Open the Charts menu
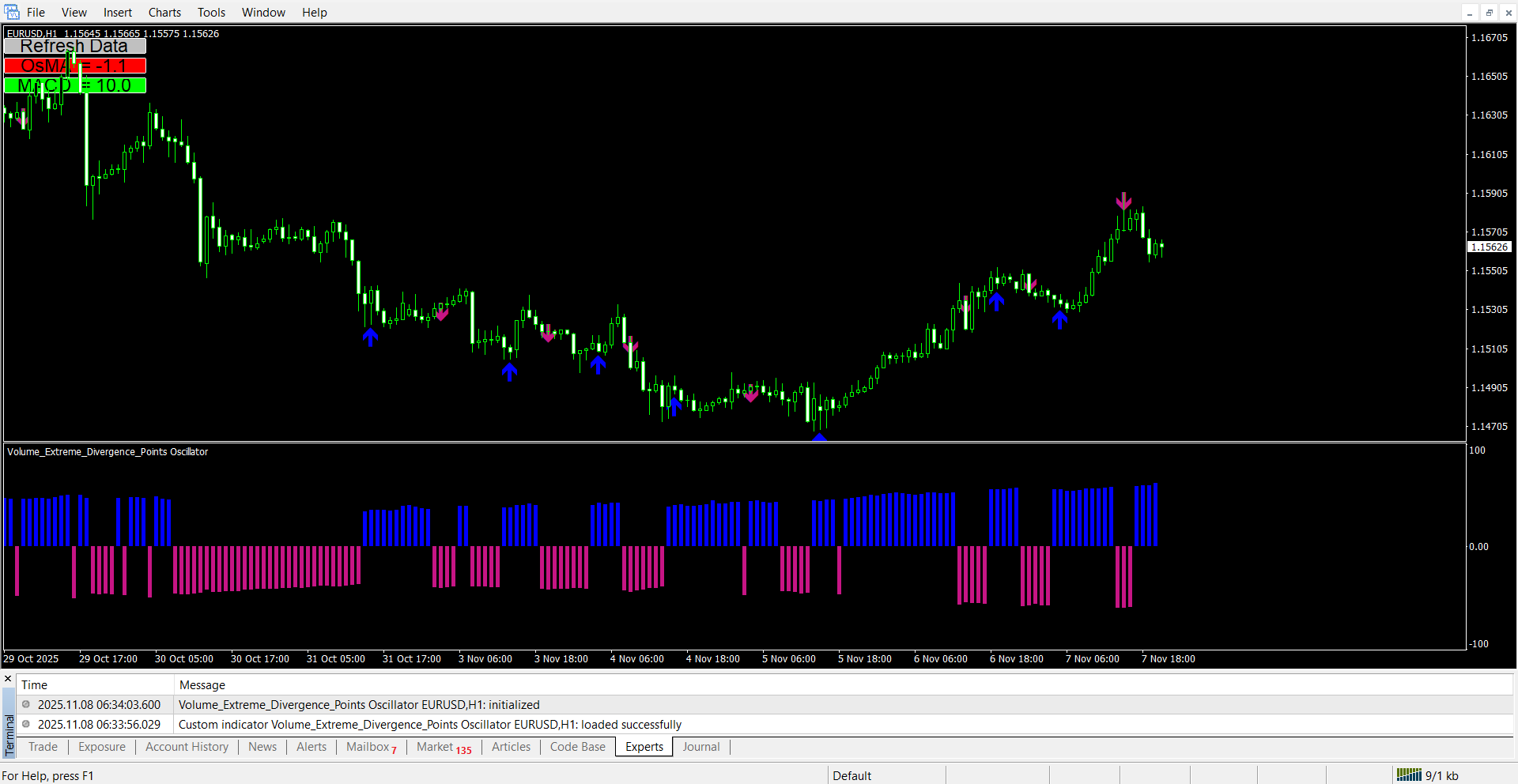Image resolution: width=1518 pixels, height=784 pixels. 164,13
